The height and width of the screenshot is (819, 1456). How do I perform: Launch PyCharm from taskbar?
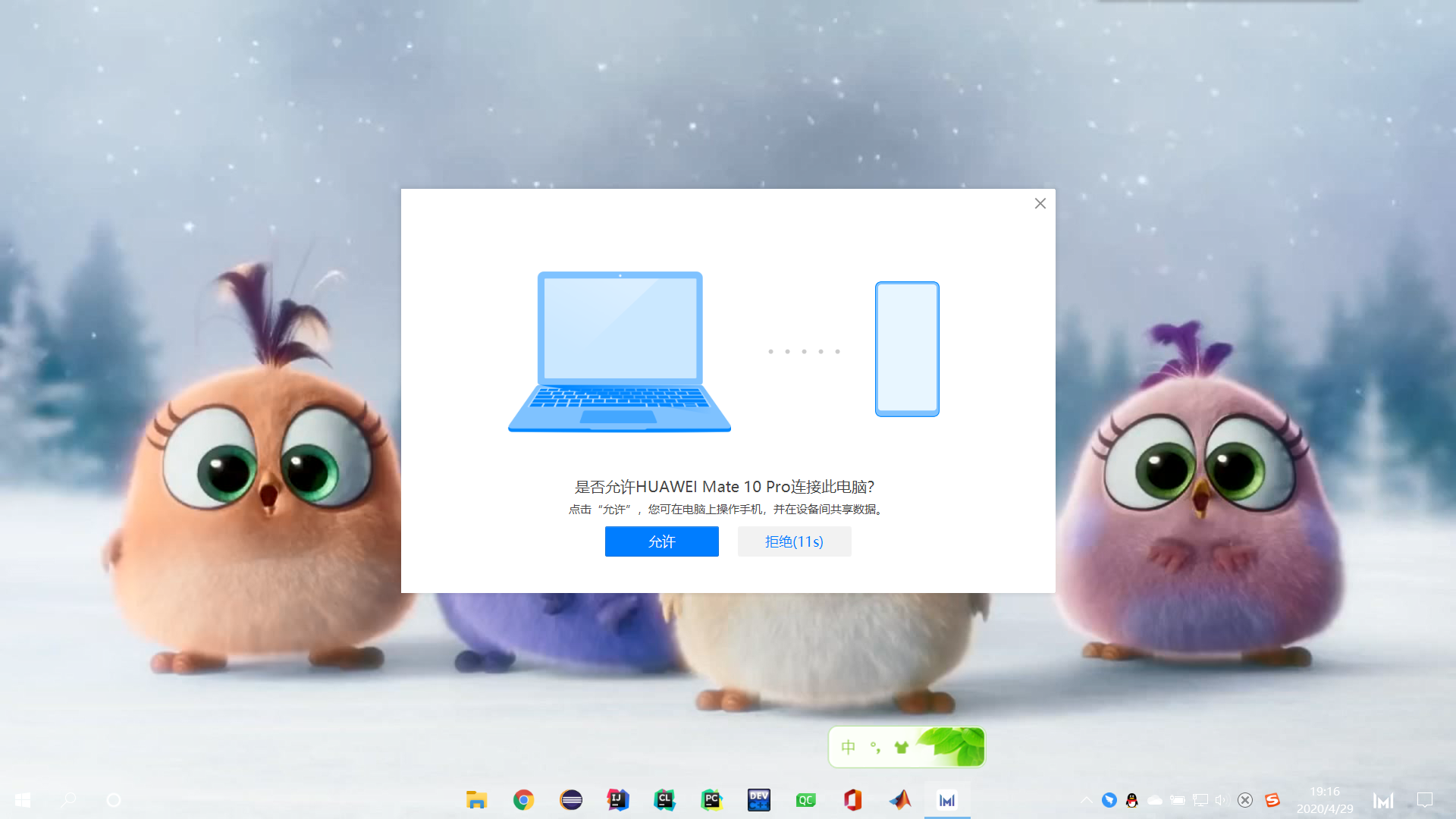click(711, 800)
